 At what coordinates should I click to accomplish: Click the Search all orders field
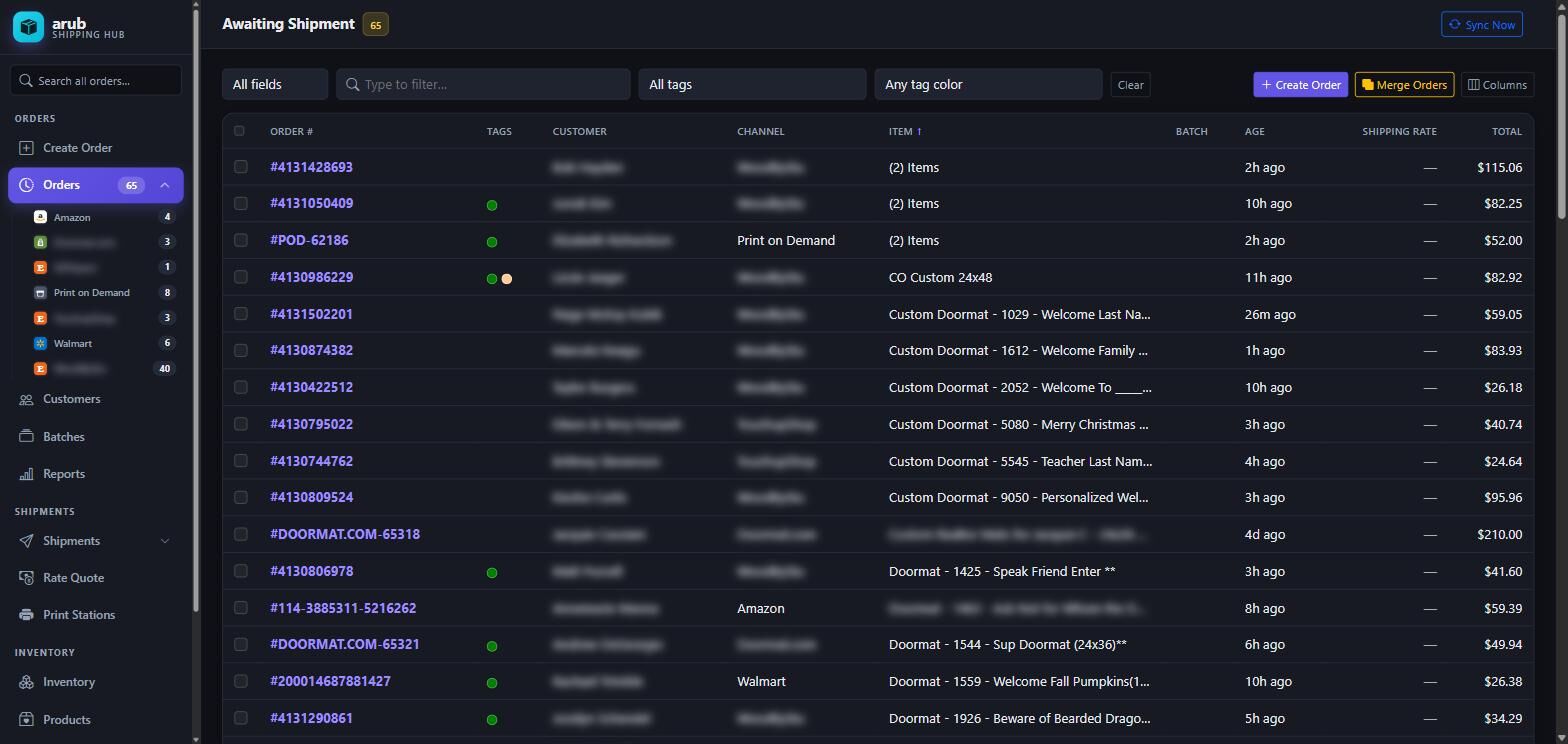click(x=96, y=81)
